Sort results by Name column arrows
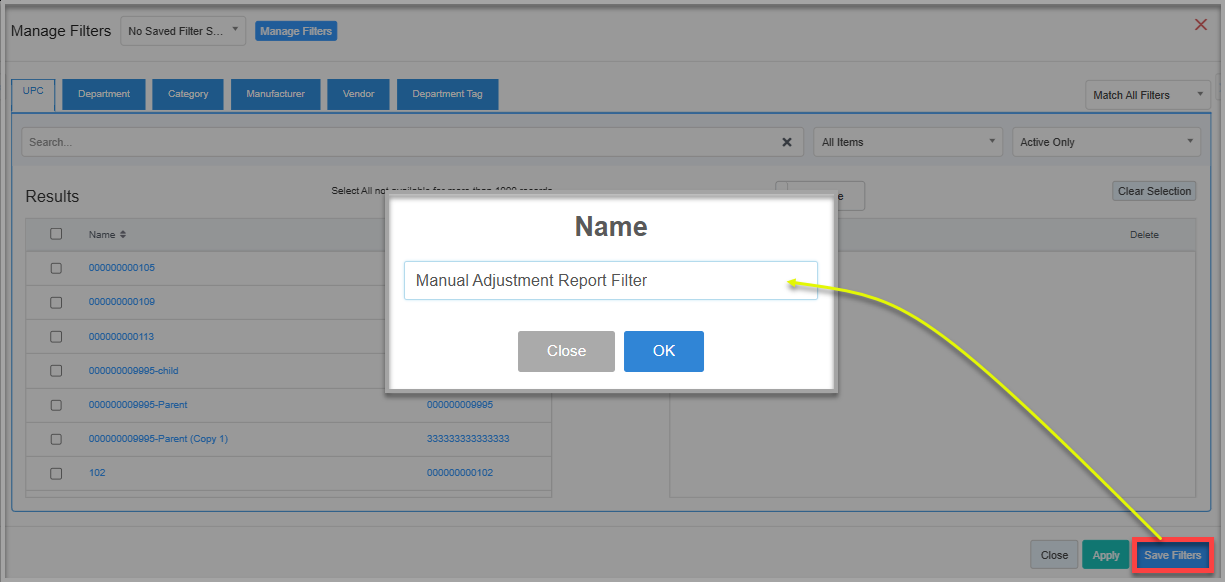This screenshot has height=582, width=1225. [x=123, y=235]
